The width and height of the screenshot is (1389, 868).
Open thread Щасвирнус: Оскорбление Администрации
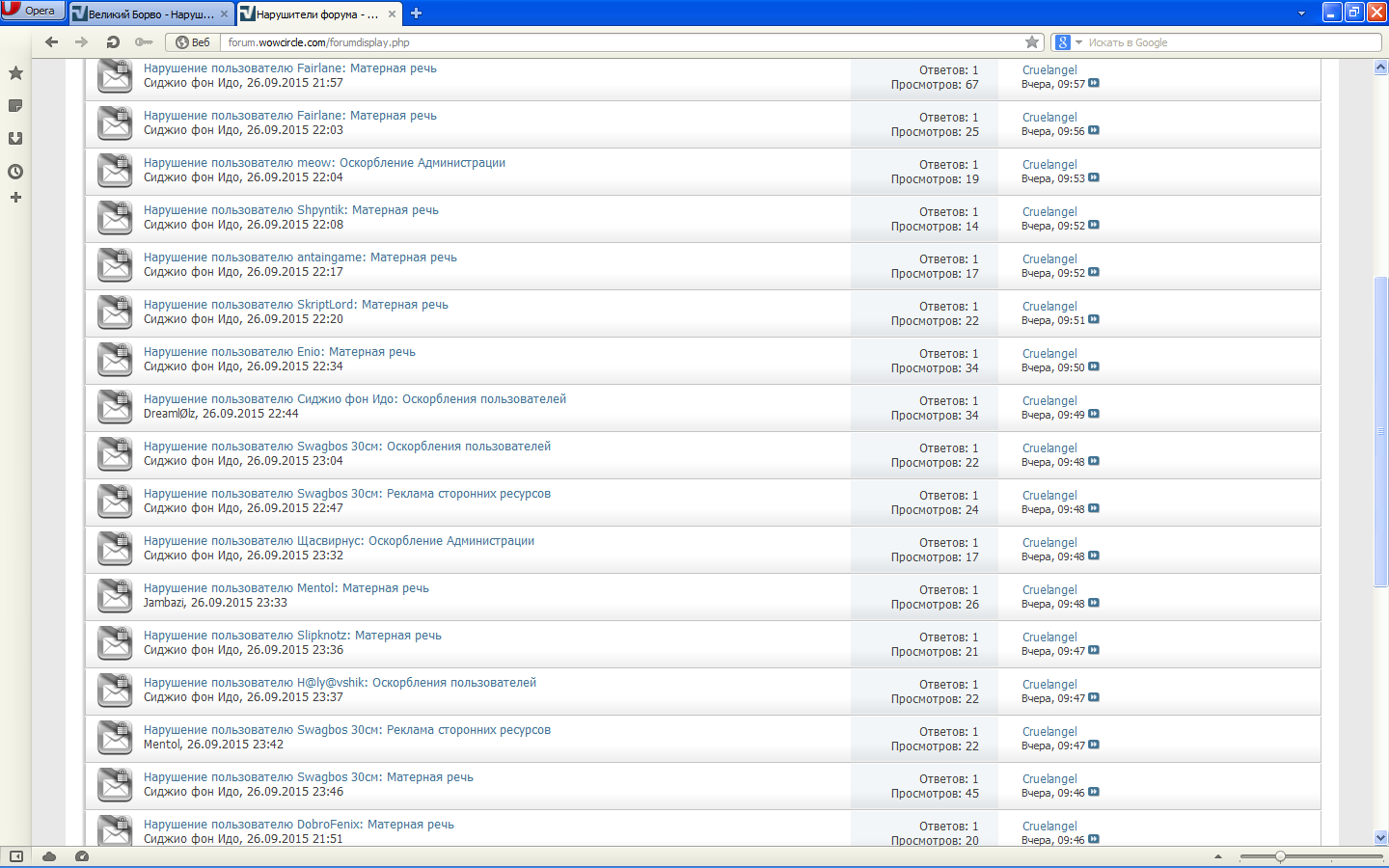point(339,541)
